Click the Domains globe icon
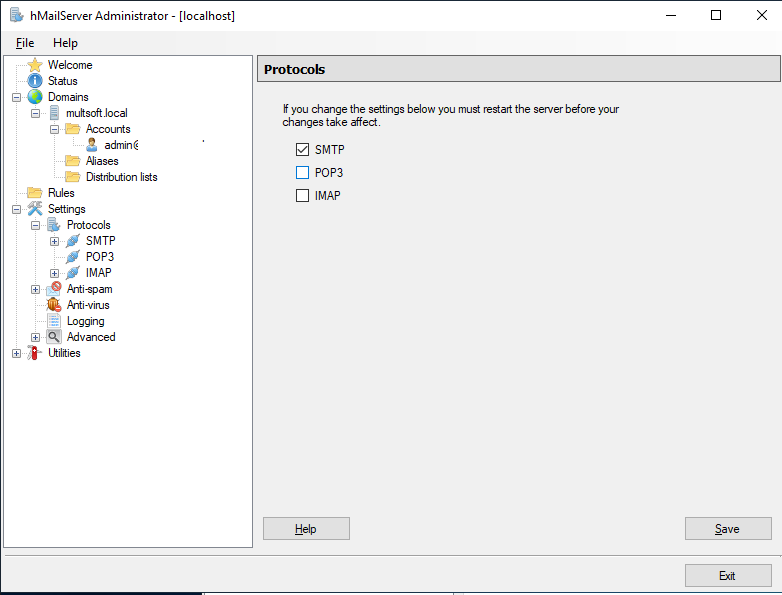782x595 pixels. [35, 97]
